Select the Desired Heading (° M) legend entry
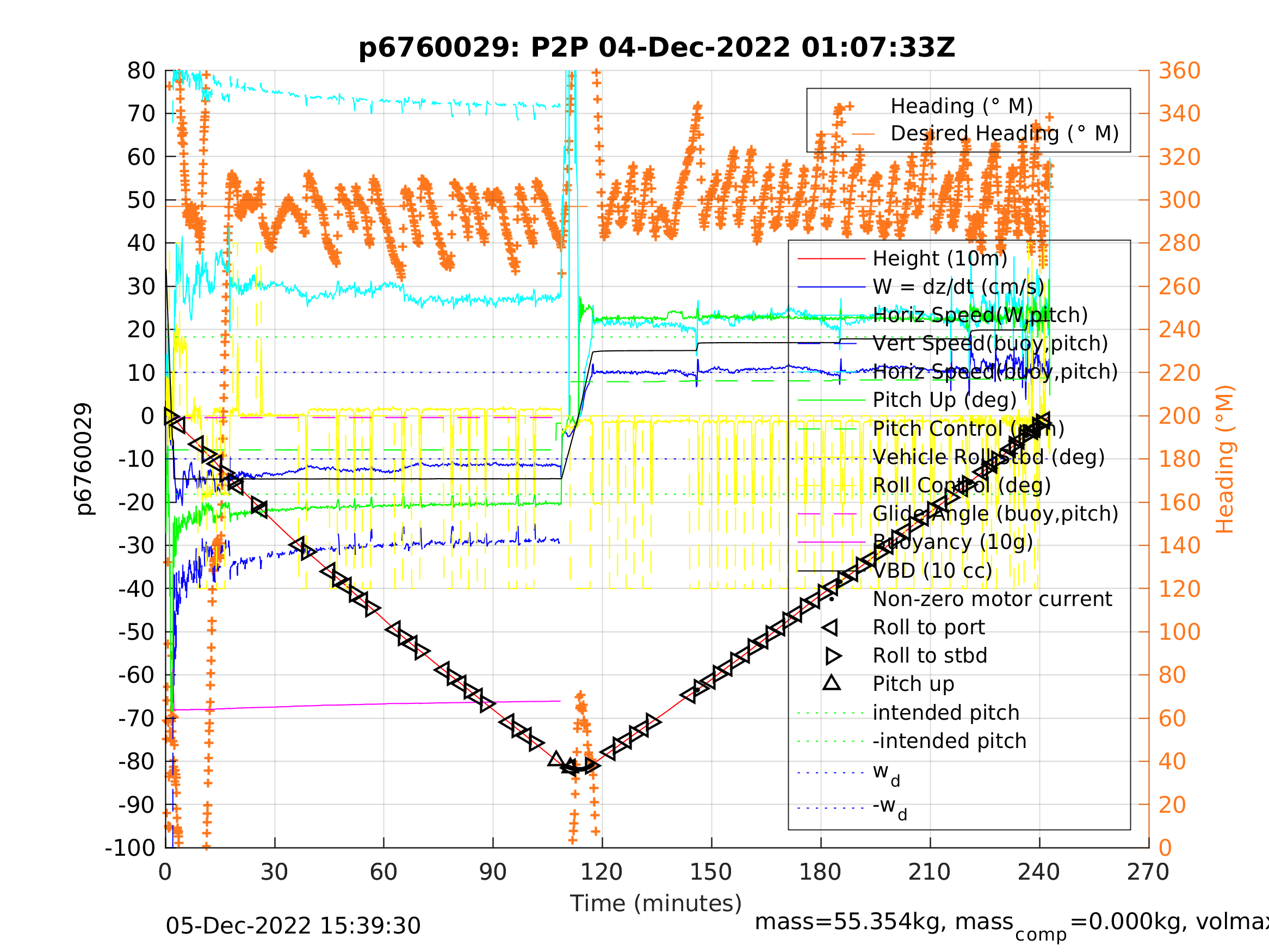Screen dimensions: 1269x952 point(1004,134)
